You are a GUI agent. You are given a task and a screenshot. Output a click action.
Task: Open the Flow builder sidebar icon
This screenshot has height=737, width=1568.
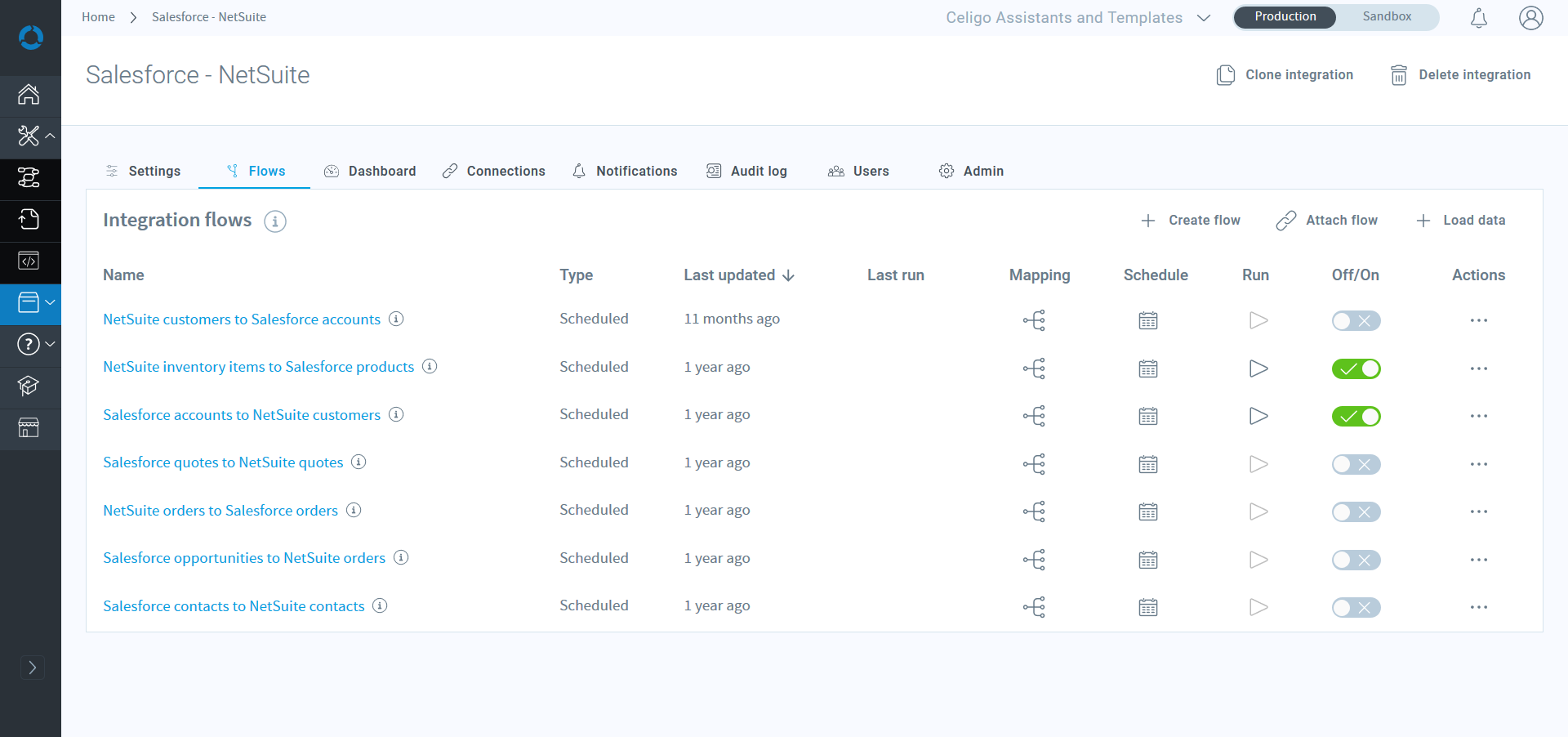click(29, 178)
